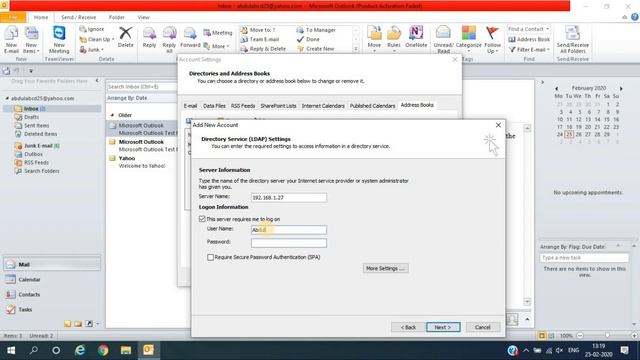This screenshot has width=640, height=360.
Task: Open the Move folder icon
Action: pos(374,38)
